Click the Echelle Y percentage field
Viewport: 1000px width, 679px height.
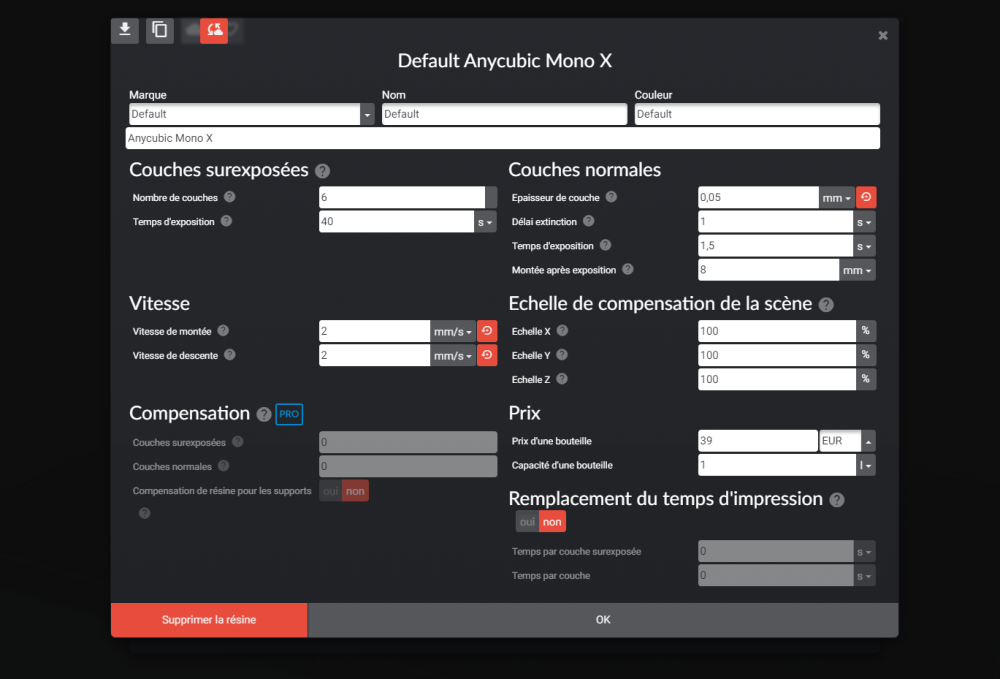[777, 356]
